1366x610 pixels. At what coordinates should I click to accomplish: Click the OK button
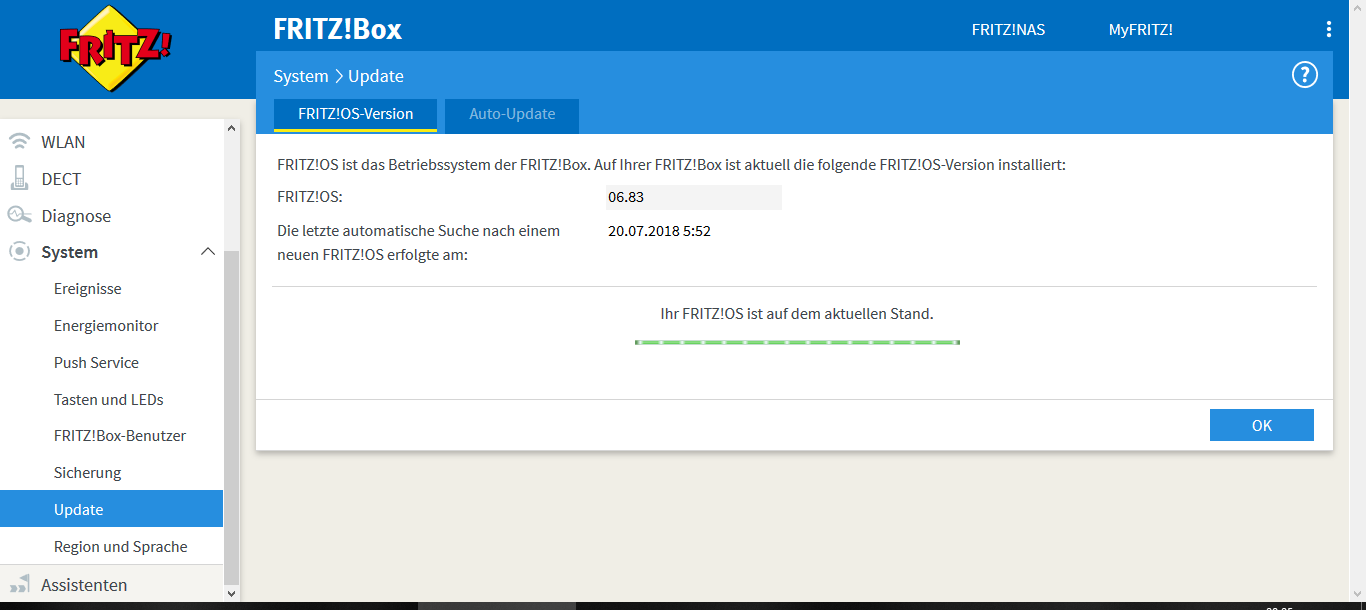tap(1261, 425)
